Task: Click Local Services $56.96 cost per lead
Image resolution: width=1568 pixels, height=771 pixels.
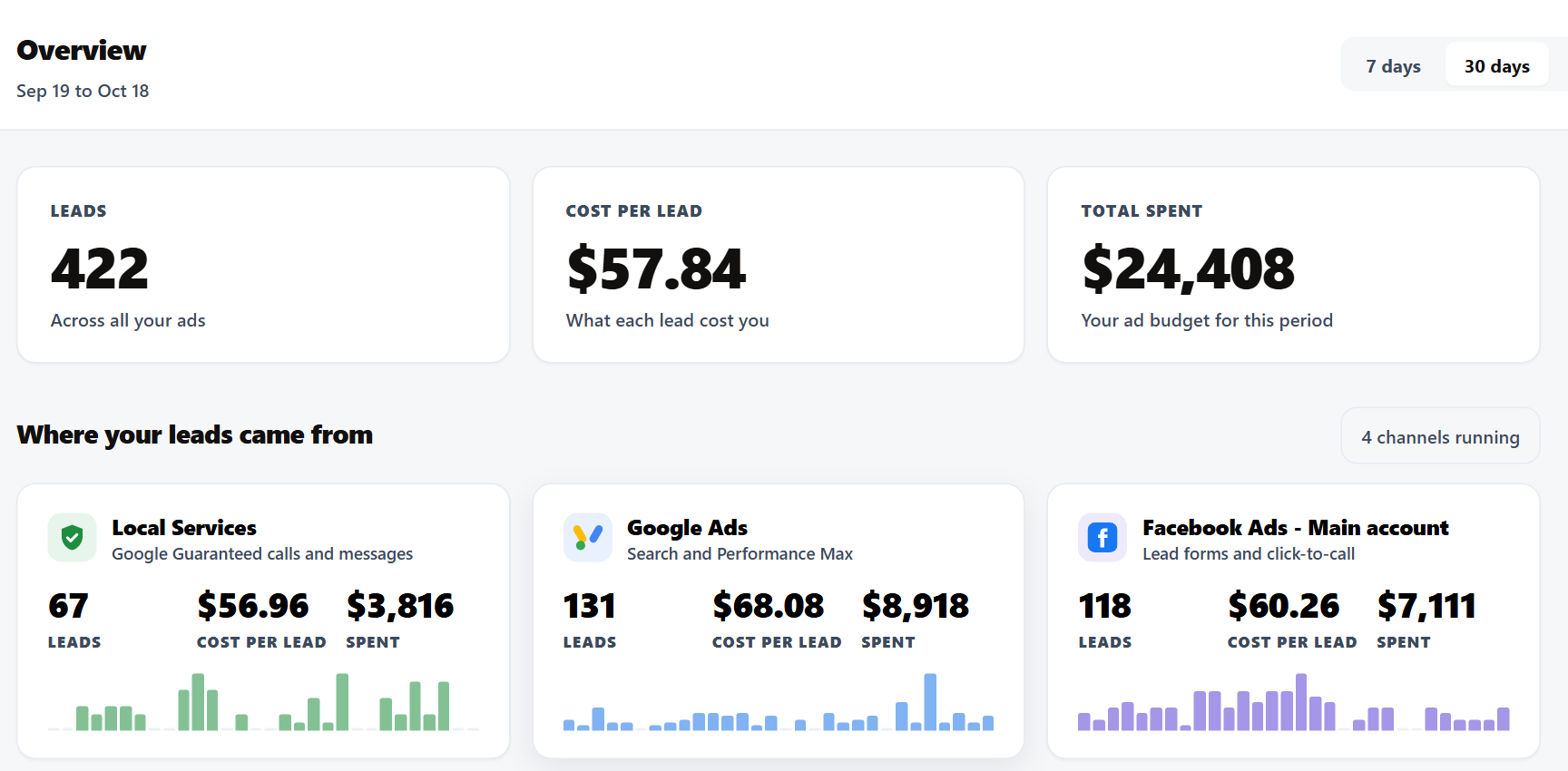Action: pos(253,606)
